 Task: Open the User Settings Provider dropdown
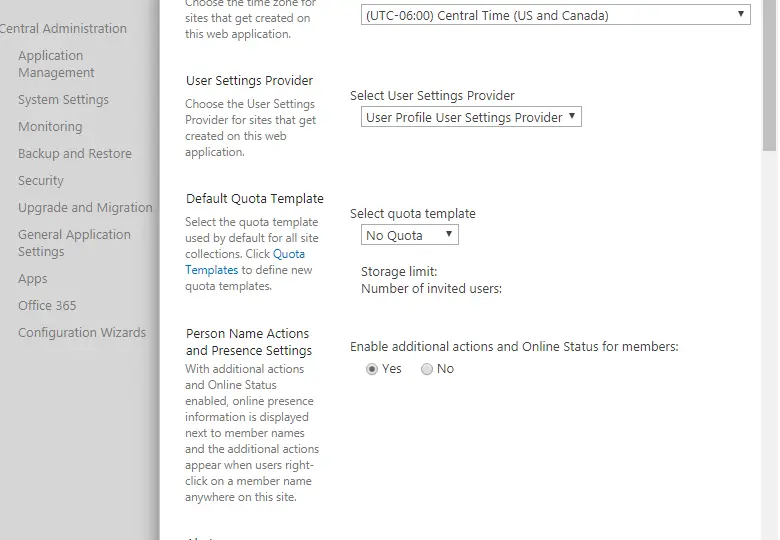[x=471, y=117]
